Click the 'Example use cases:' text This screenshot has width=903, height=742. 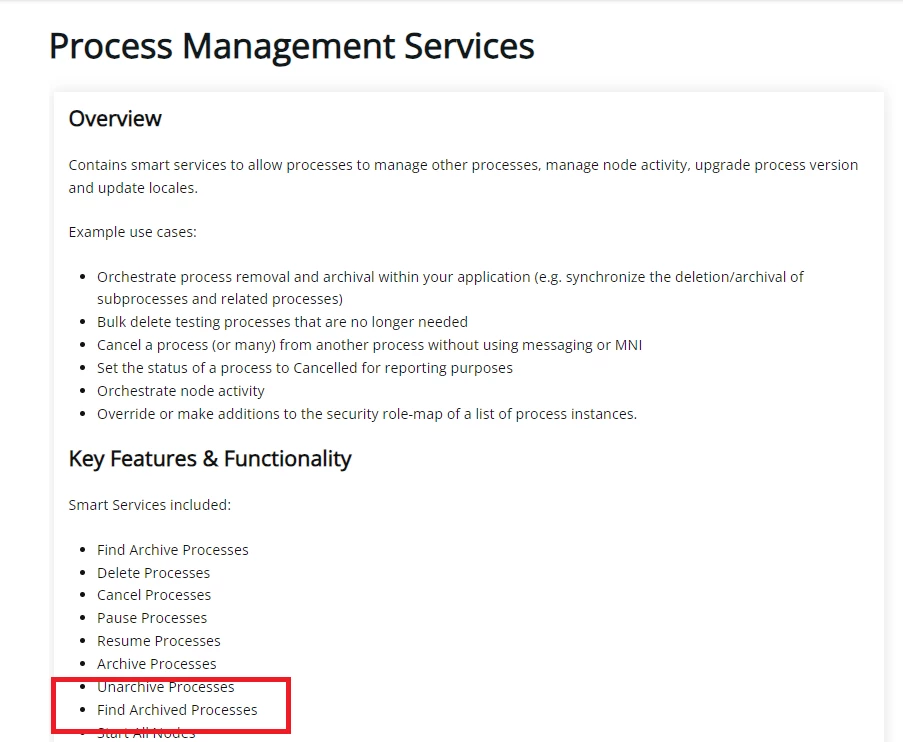pyautogui.click(x=132, y=232)
